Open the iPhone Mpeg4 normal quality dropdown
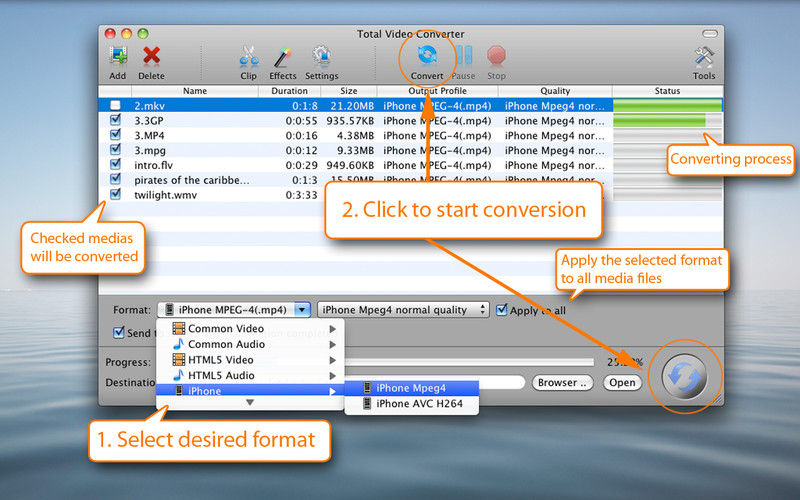This screenshot has width=800, height=500. coord(403,310)
